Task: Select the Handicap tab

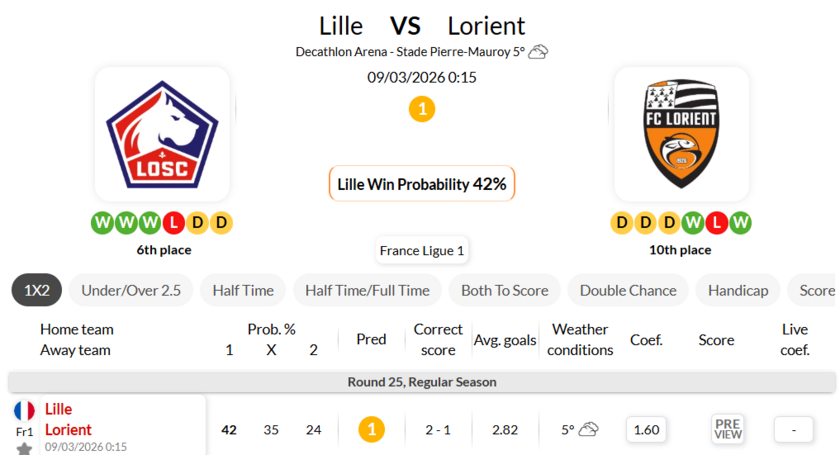Action: pos(738,290)
